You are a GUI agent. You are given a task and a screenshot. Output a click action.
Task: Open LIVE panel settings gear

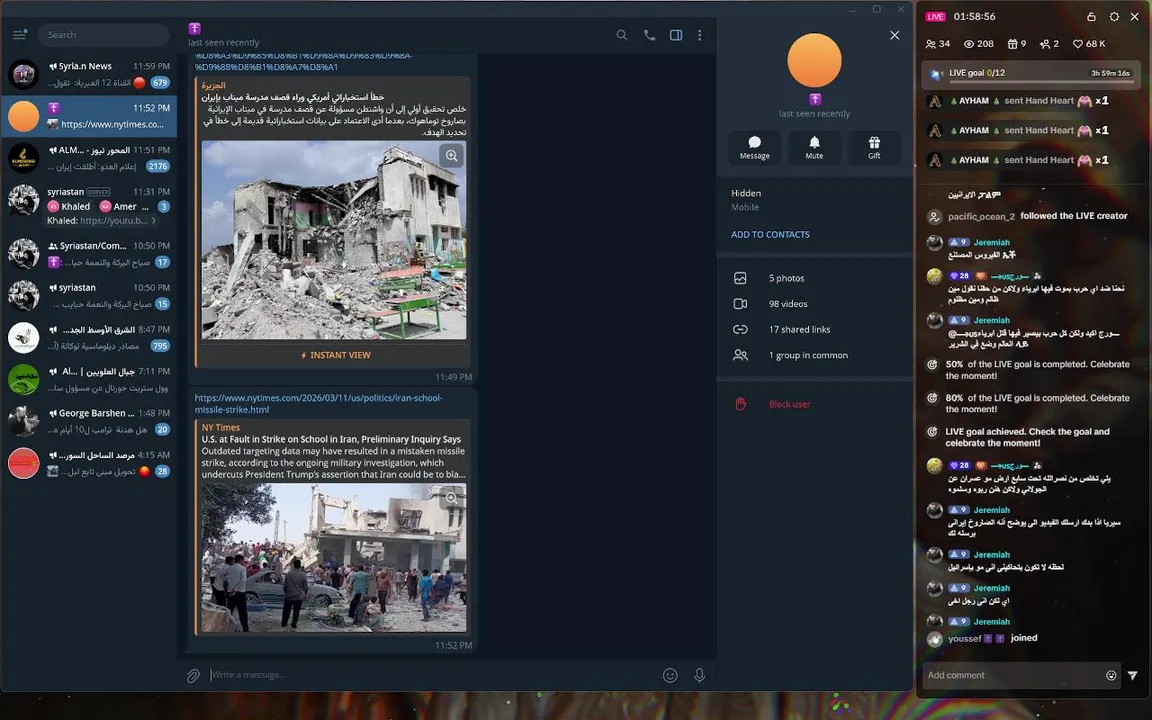(x=1114, y=16)
